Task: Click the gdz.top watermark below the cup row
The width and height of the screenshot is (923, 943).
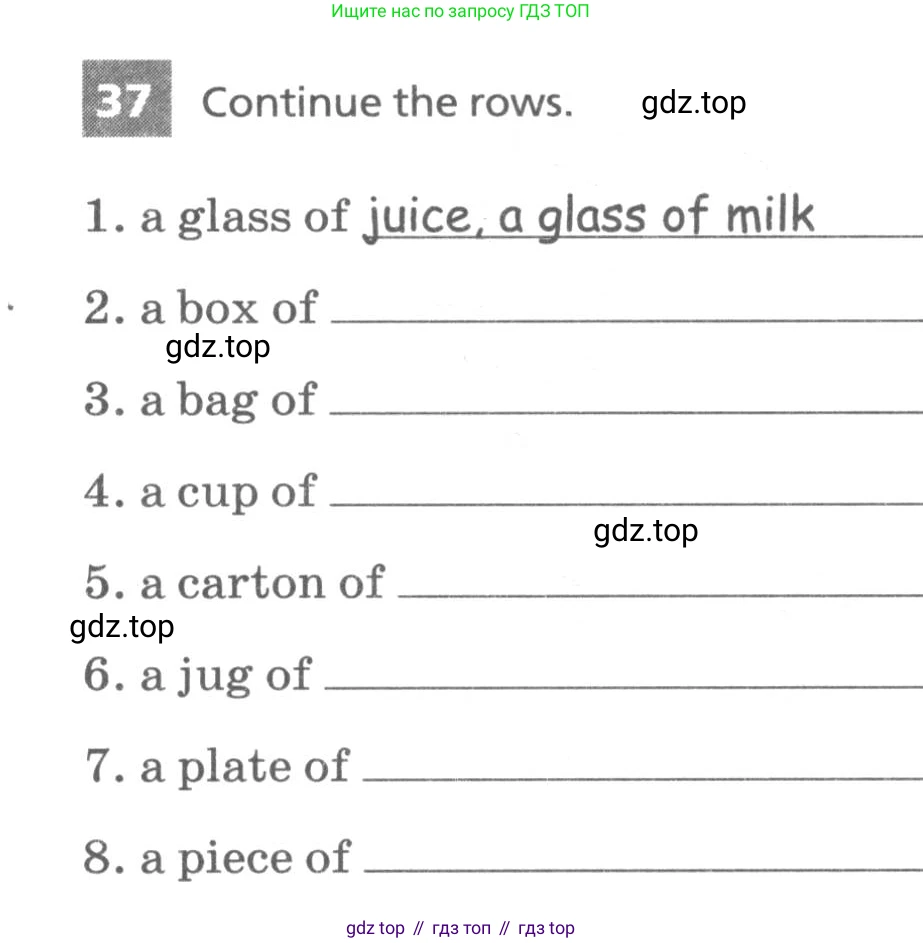Action: point(645,530)
